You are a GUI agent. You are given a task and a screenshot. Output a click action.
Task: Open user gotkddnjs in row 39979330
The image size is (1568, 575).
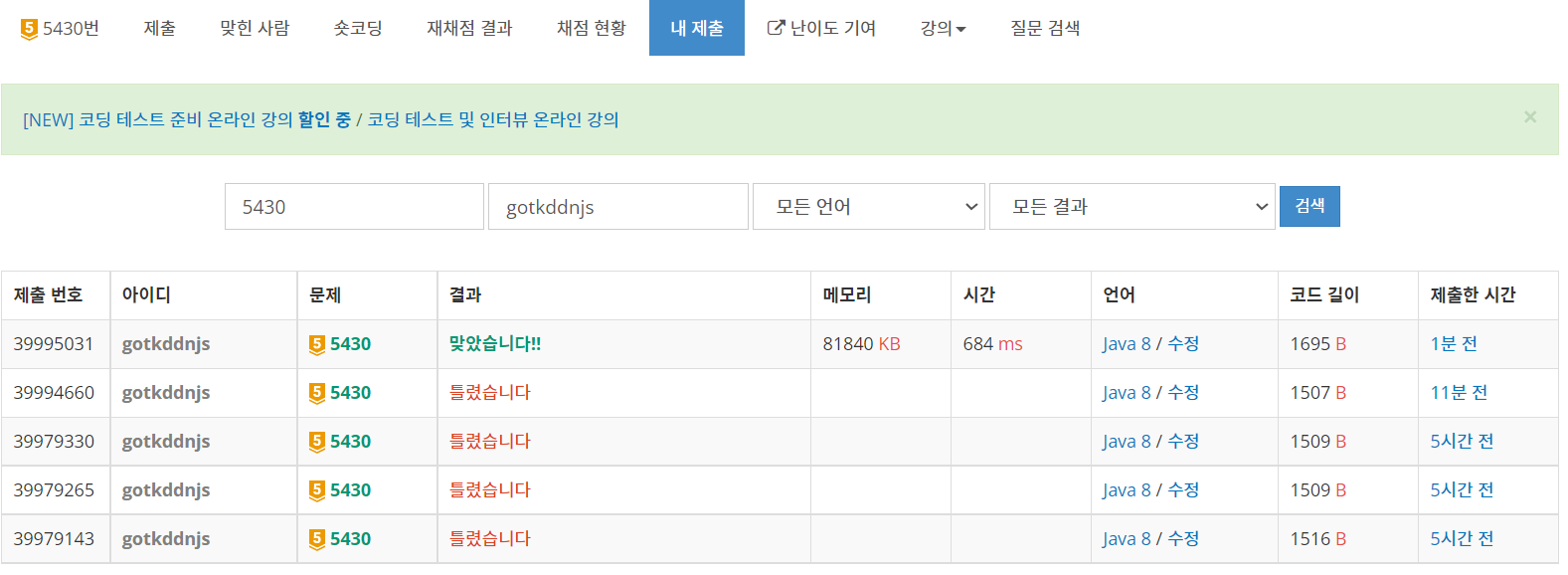click(x=166, y=442)
